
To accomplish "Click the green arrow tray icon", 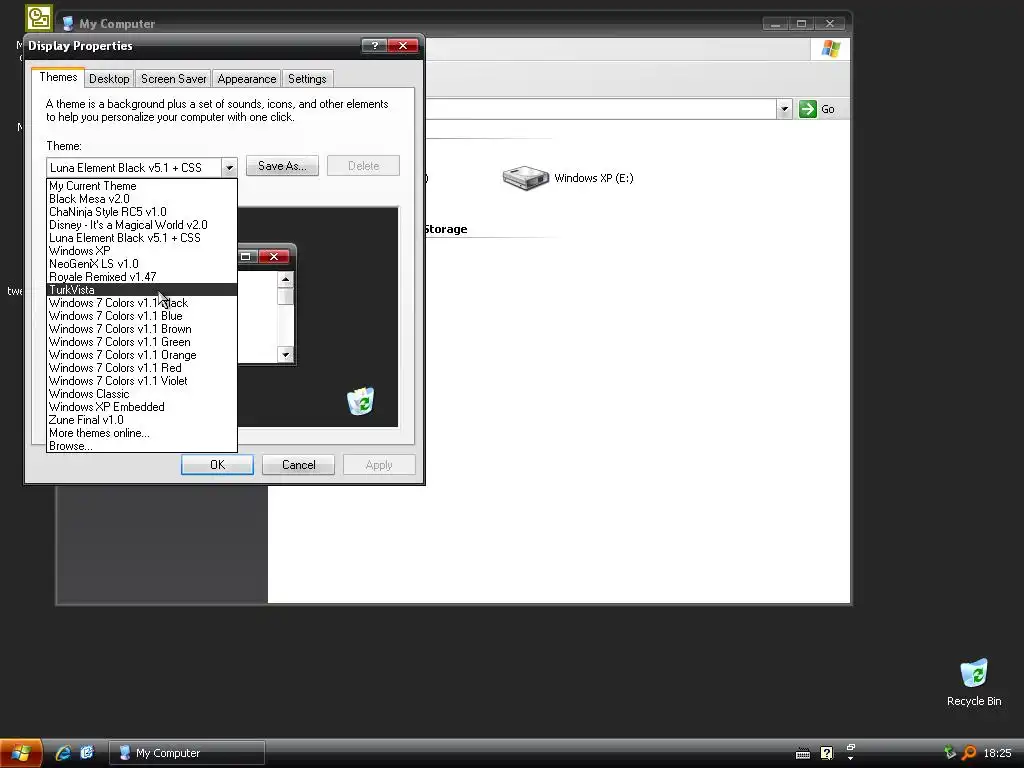I will [x=950, y=753].
